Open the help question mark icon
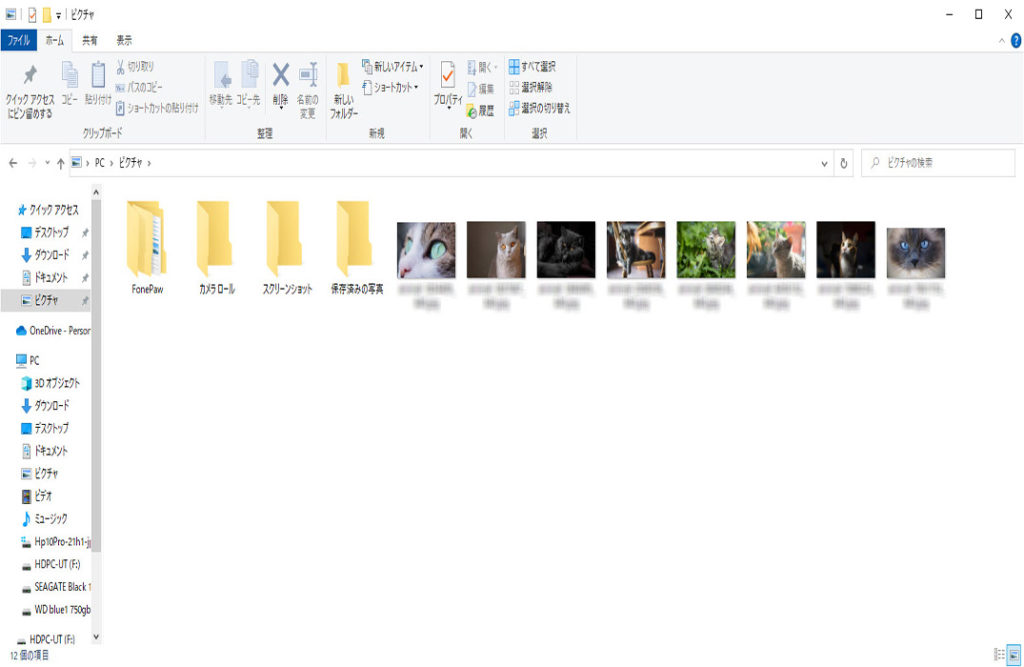The height and width of the screenshot is (667, 1024). 1015,40
